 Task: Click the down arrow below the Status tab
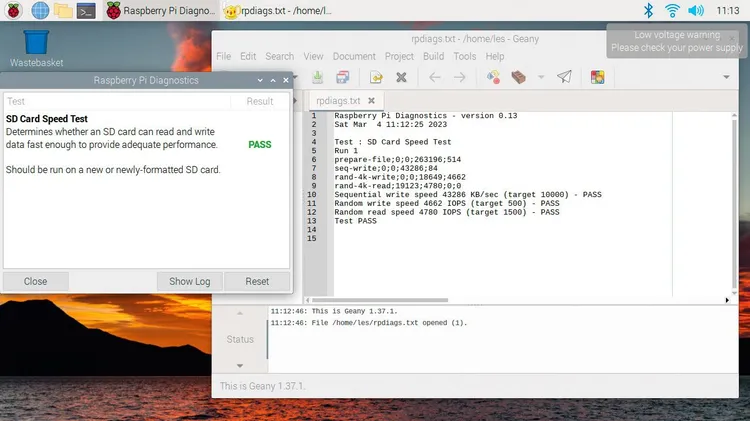click(x=240, y=366)
